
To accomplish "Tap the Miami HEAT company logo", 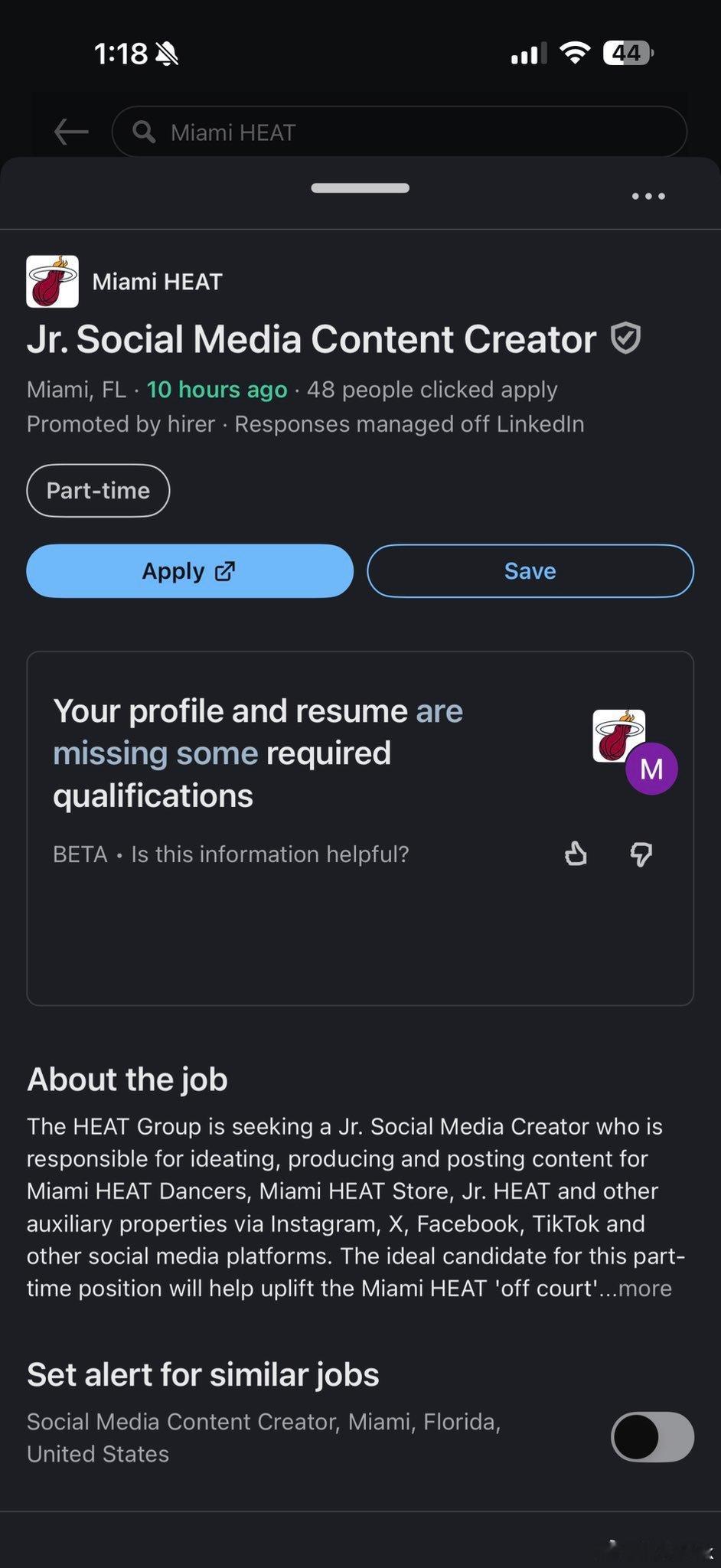I will click(52, 282).
